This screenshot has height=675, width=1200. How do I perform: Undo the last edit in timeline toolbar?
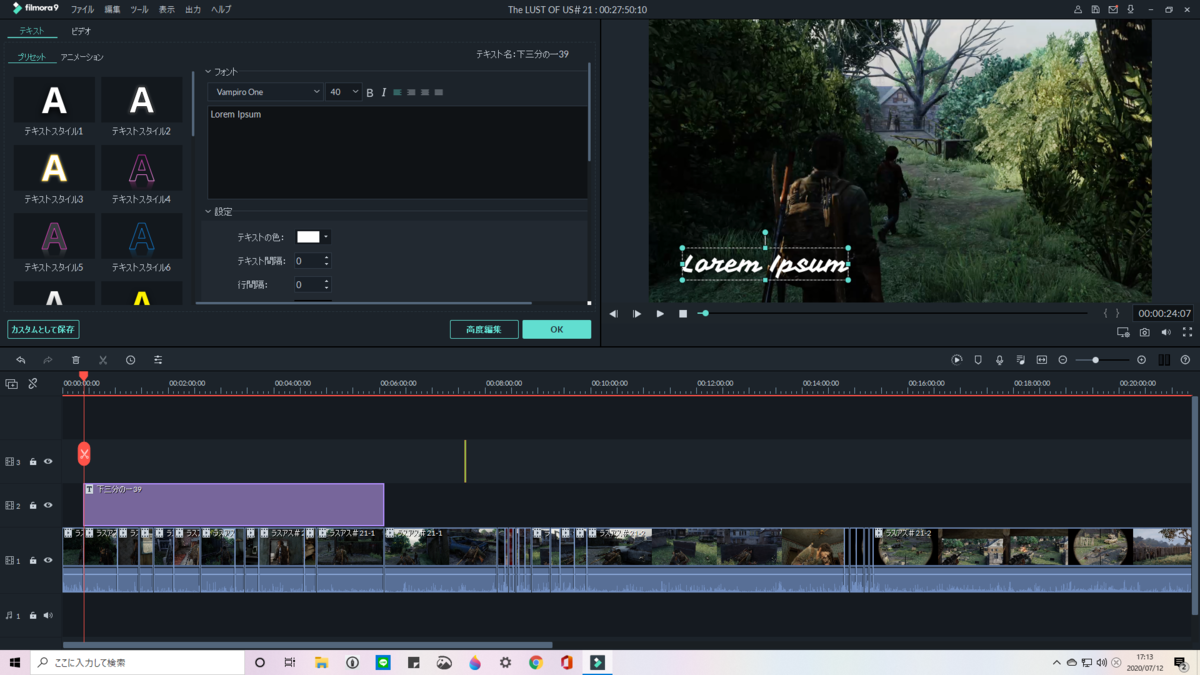coord(20,360)
